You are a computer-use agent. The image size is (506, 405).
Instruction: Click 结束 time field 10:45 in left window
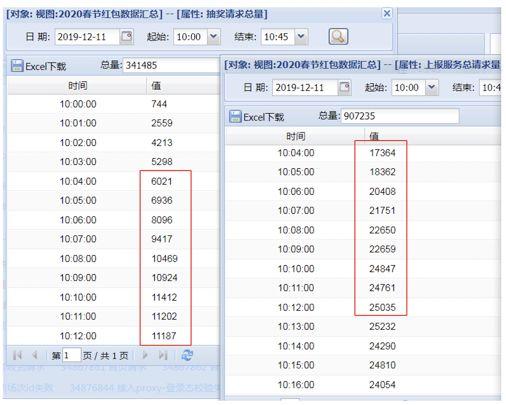(278, 37)
